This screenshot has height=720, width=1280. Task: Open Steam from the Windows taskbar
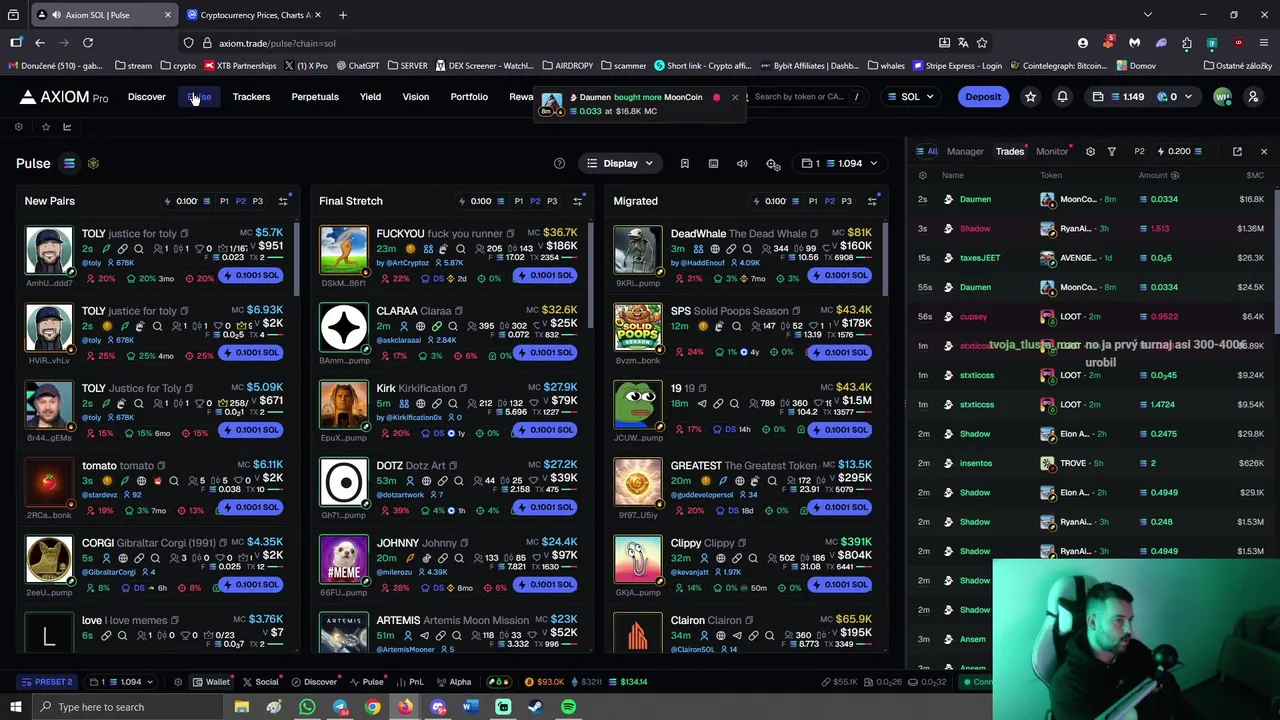coord(535,707)
